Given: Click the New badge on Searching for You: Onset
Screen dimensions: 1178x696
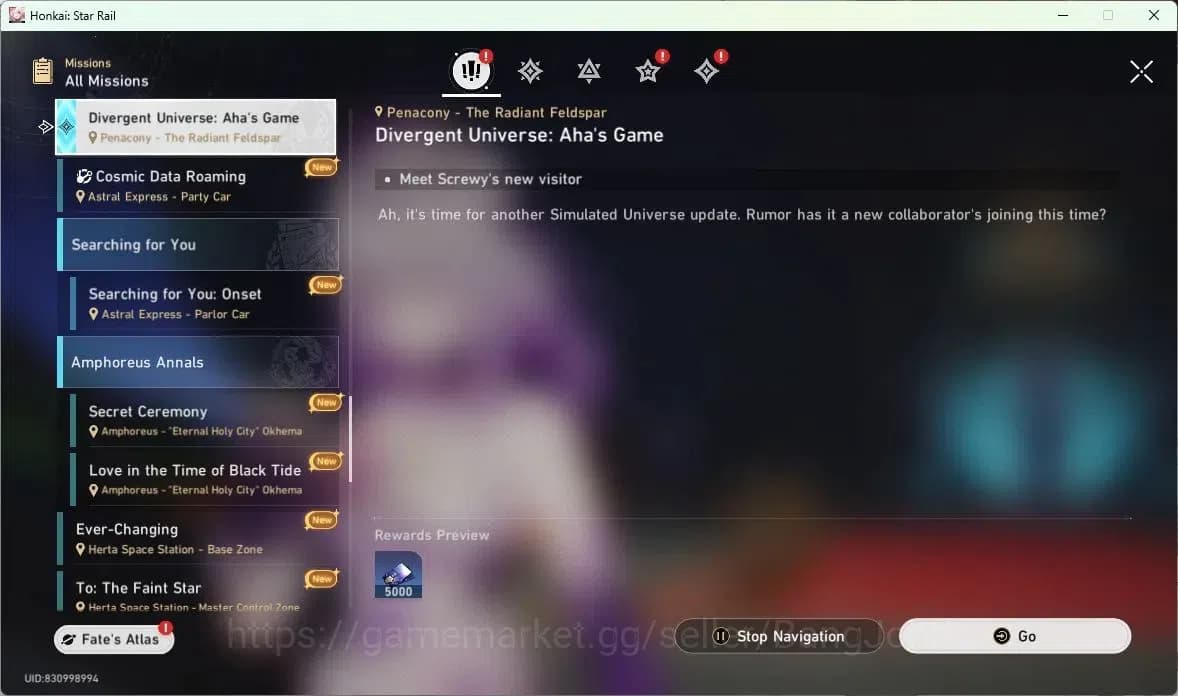Looking at the screenshot, I should (x=326, y=285).
